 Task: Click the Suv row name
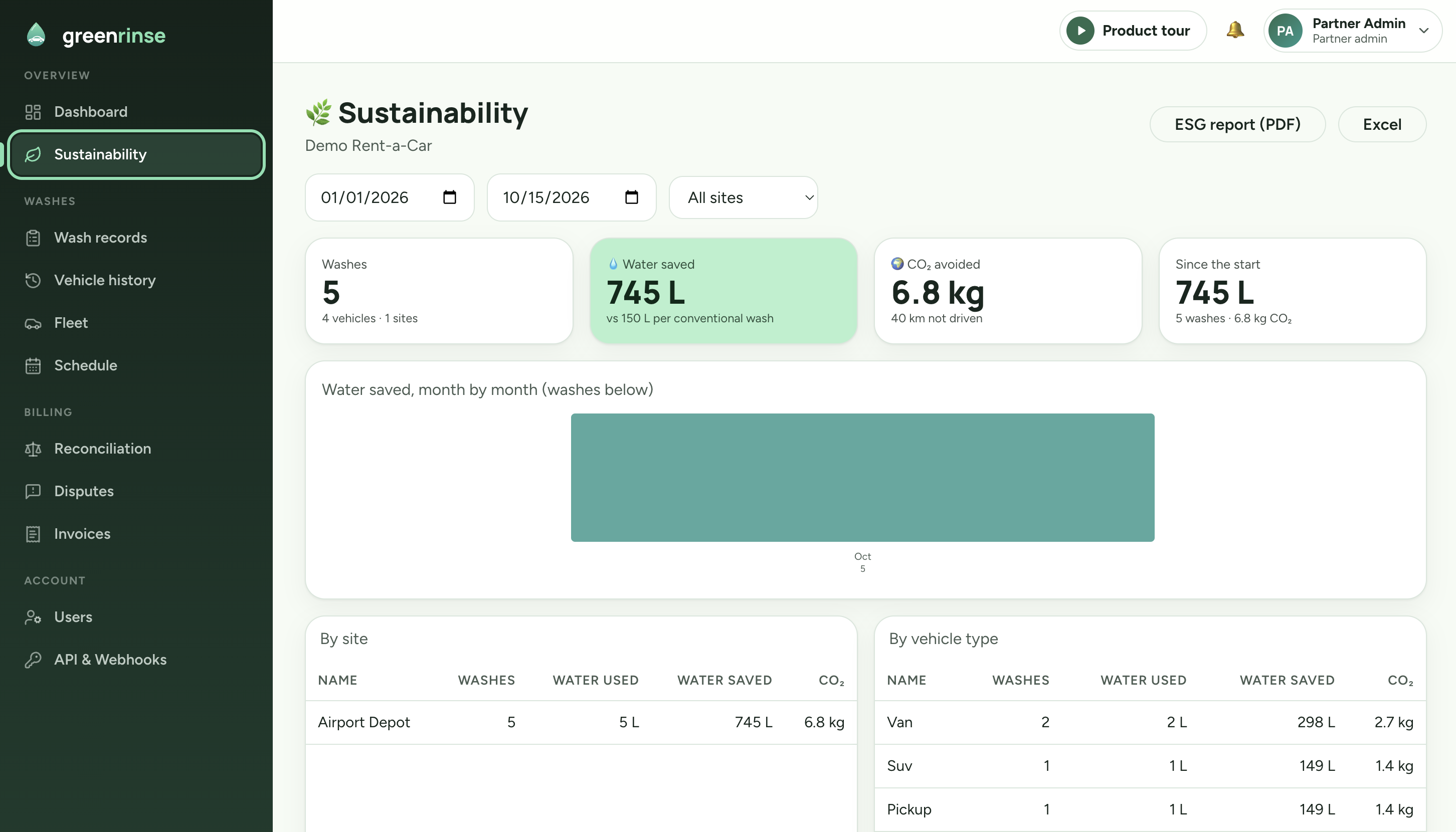tap(899, 766)
